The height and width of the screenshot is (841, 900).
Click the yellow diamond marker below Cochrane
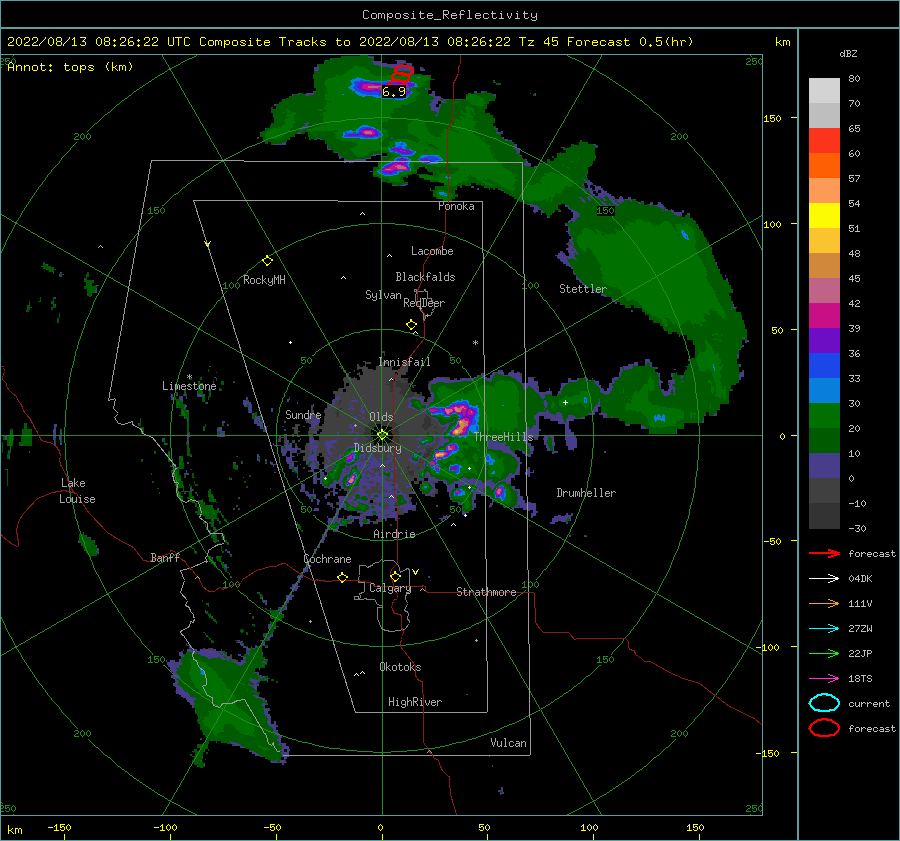coord(343,577)
